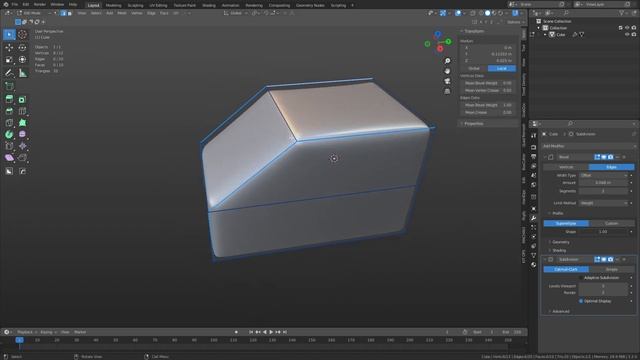Hide Cube object via eye icon

[x=627, y=35]
